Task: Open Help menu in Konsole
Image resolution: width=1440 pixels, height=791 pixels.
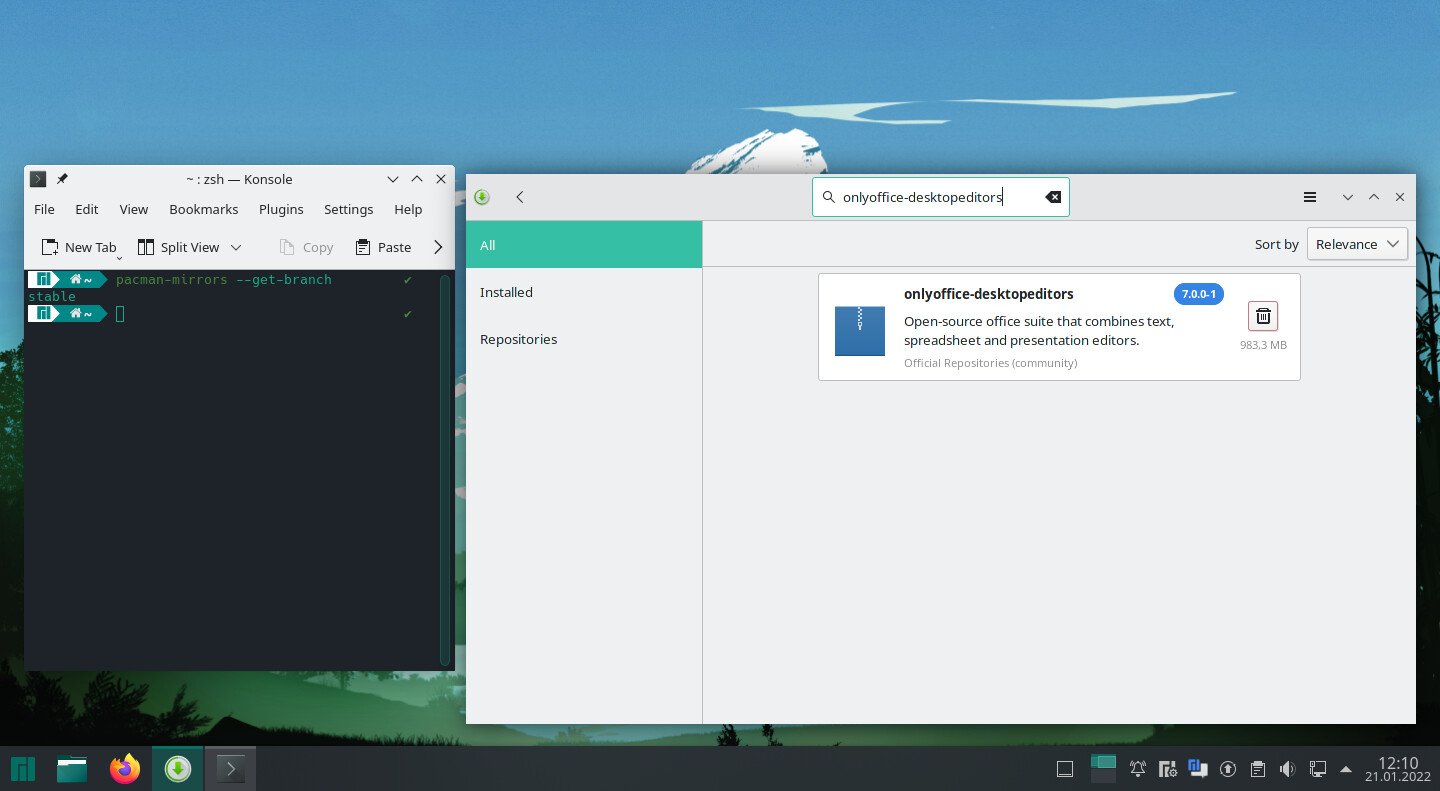Action: [x=408, y=209]
